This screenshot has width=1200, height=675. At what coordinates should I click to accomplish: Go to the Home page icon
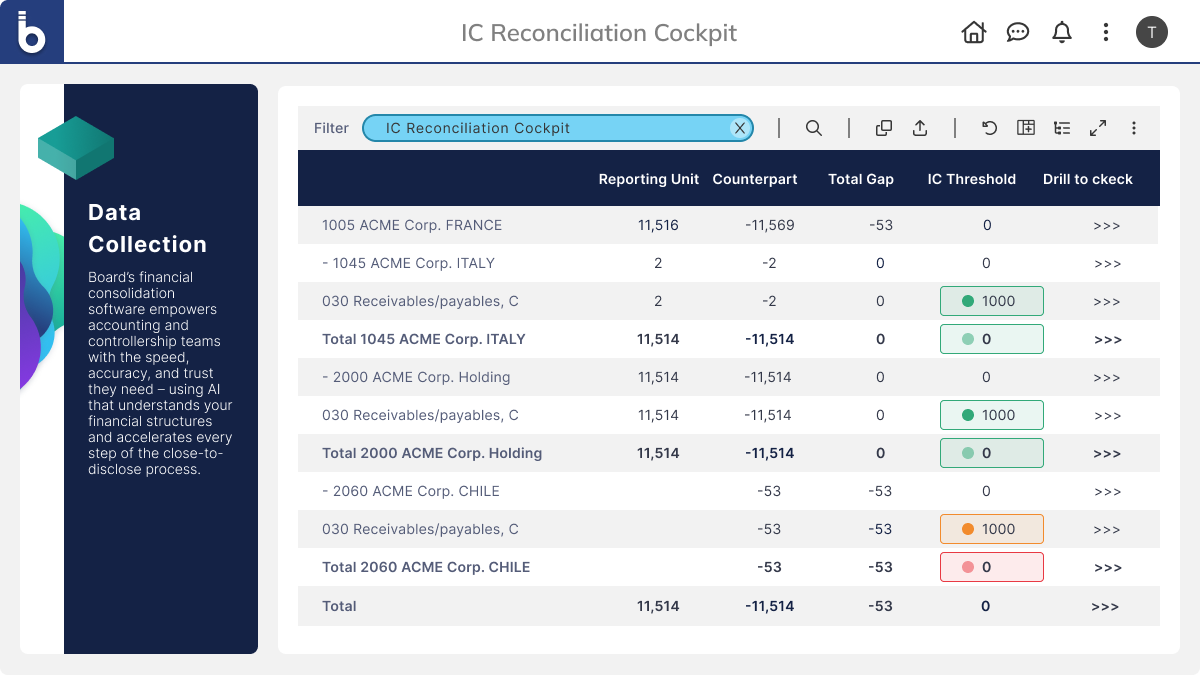(973, 32)
